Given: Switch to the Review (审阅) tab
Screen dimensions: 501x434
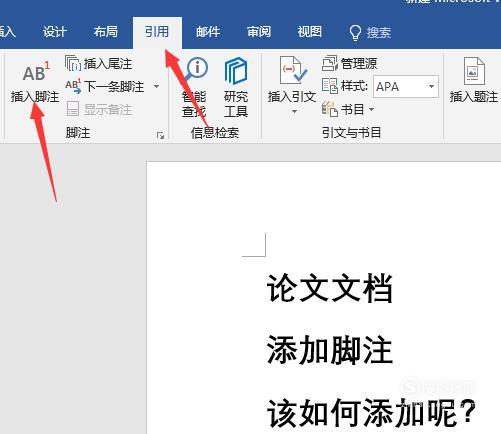Looking at the screenshot, I should pos(259,32).
